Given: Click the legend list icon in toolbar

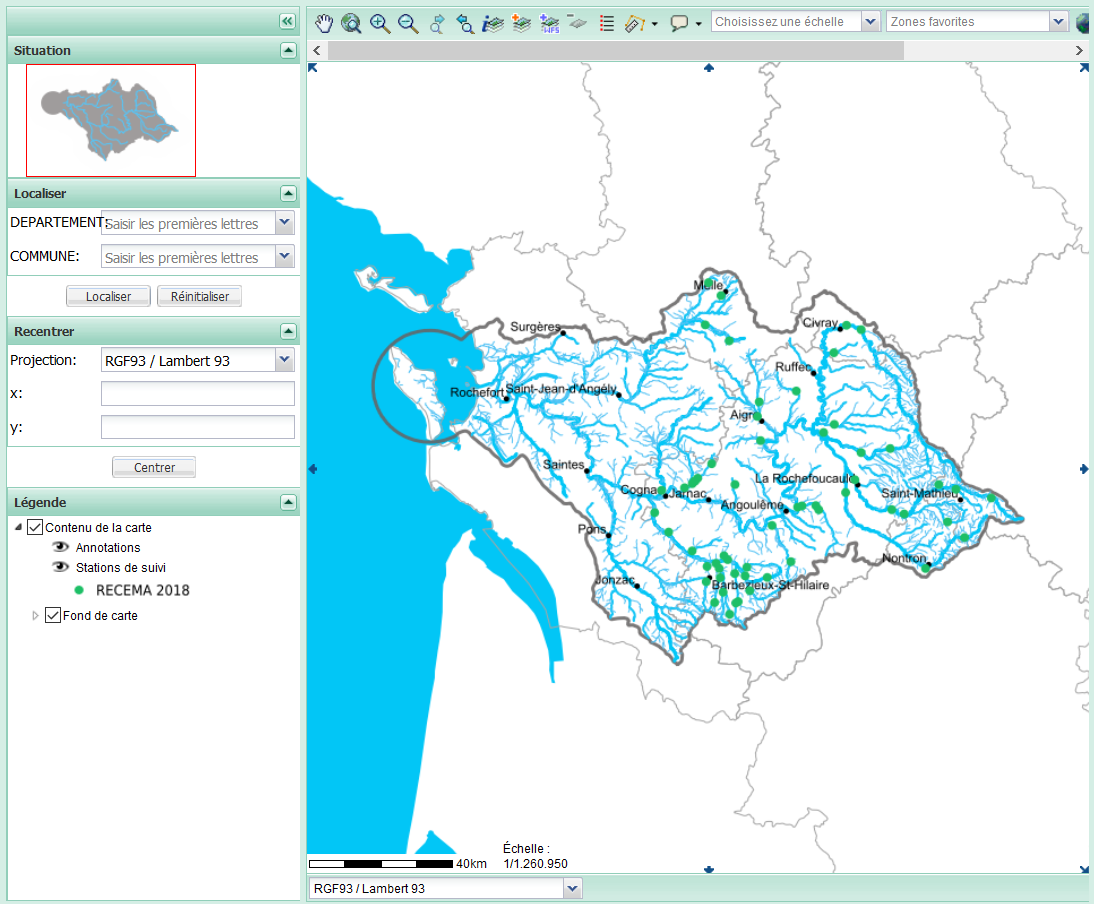Looking at the screenshot, I should coord(606,23).
